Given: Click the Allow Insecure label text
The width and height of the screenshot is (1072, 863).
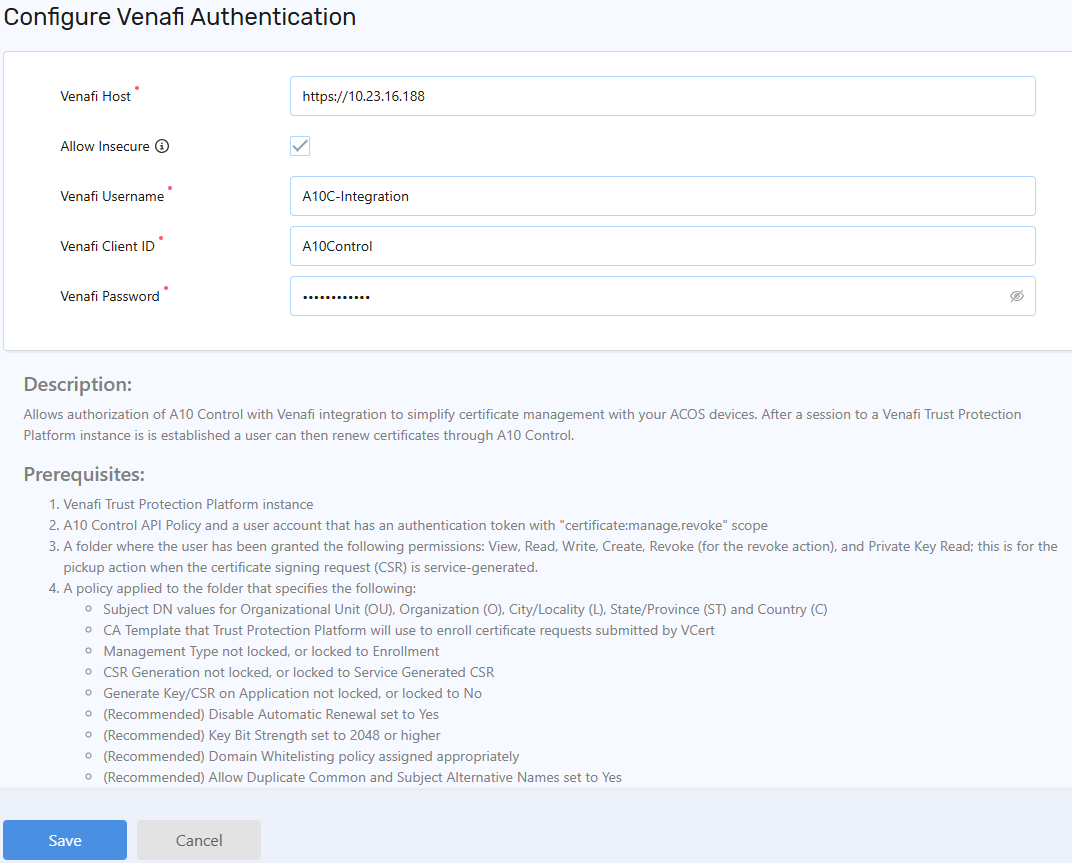Looking at the screenshot, I should tap(104, 146).
